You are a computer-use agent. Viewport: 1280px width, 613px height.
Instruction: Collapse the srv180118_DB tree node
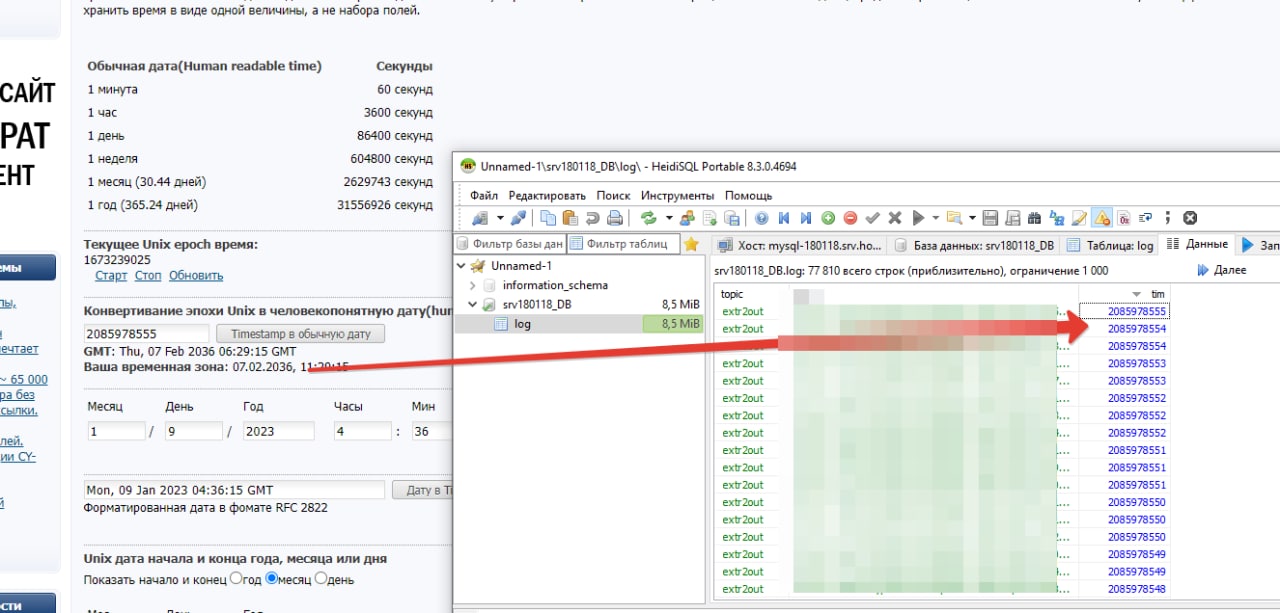(472, 304)
